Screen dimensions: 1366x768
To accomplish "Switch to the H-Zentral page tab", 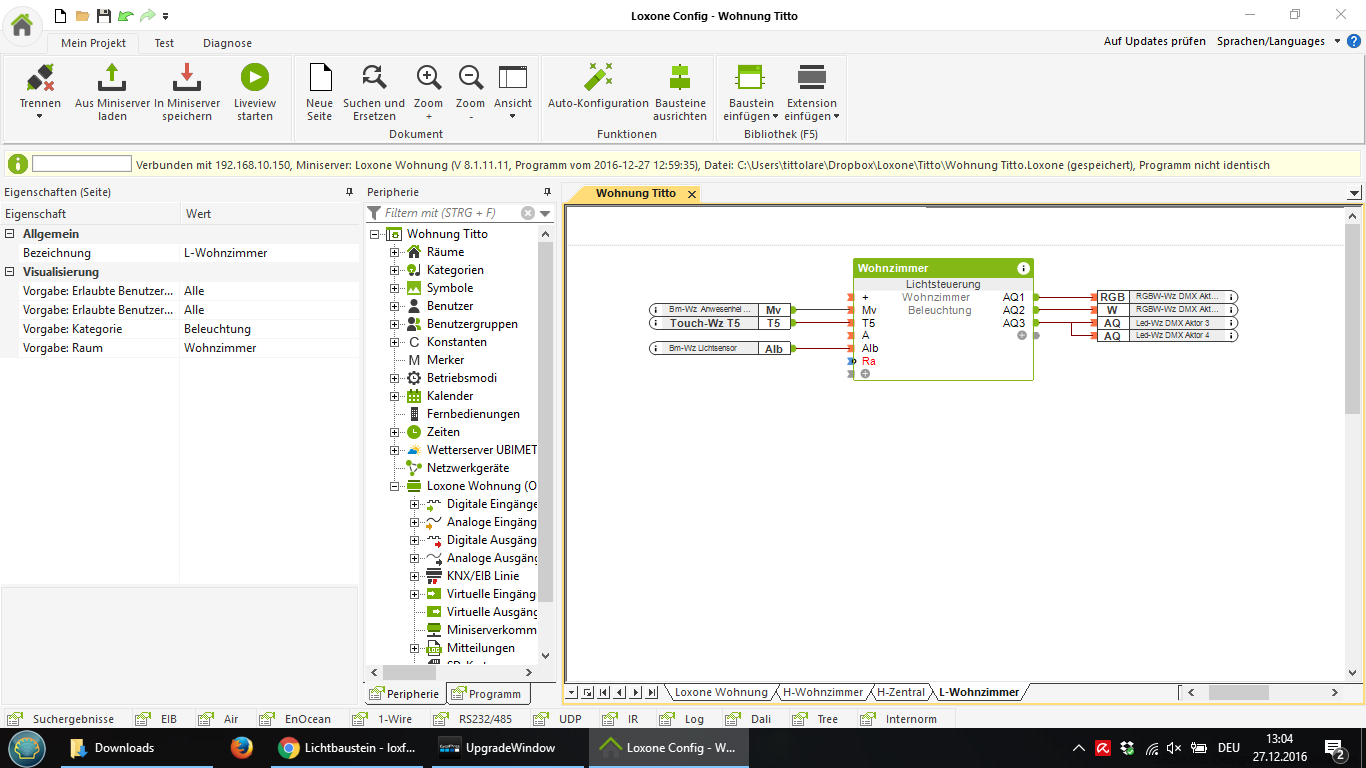I will (x=900, y=692).
